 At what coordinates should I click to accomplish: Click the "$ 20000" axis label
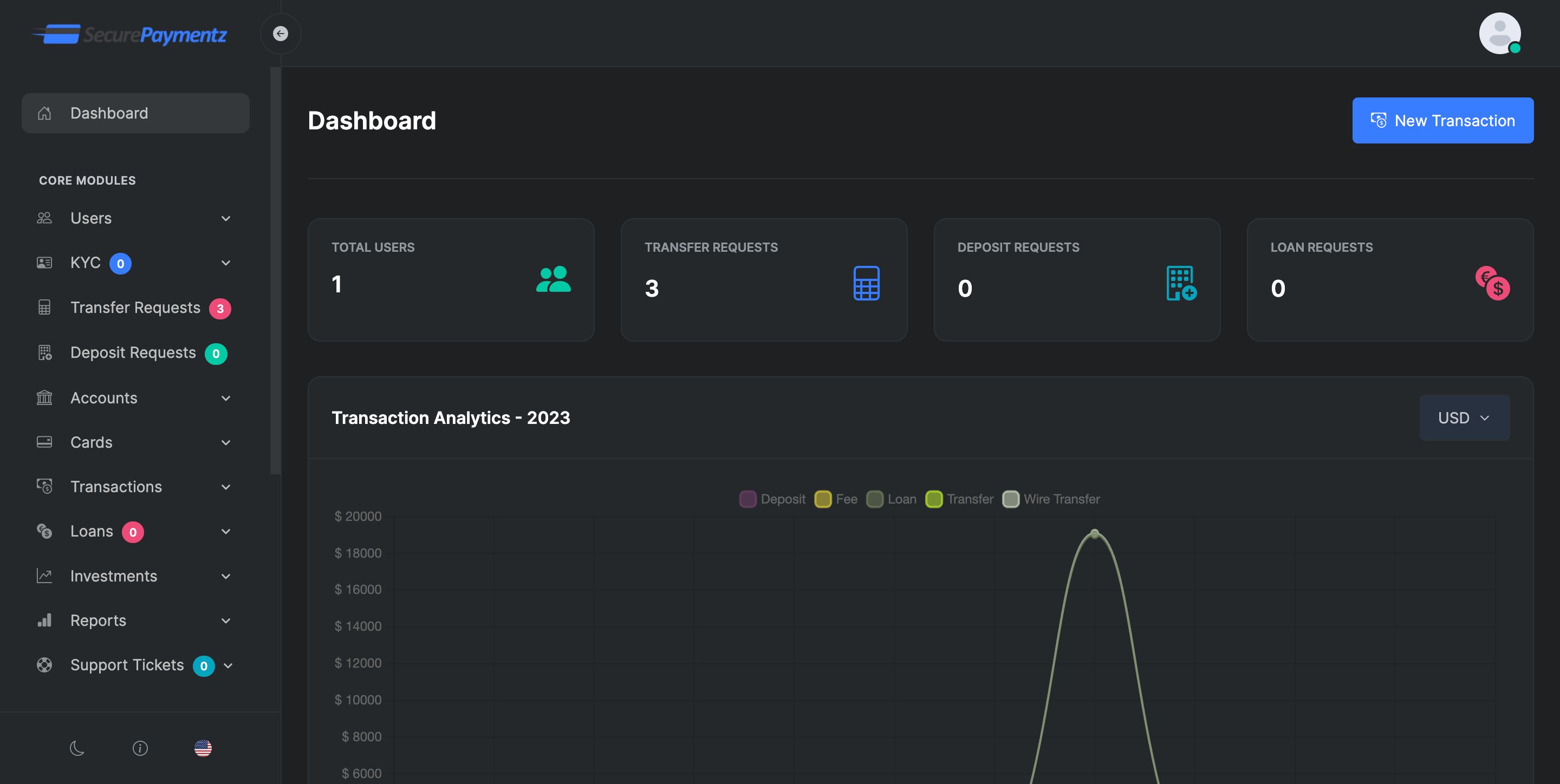pyautogui.click(x=358, y=517)
